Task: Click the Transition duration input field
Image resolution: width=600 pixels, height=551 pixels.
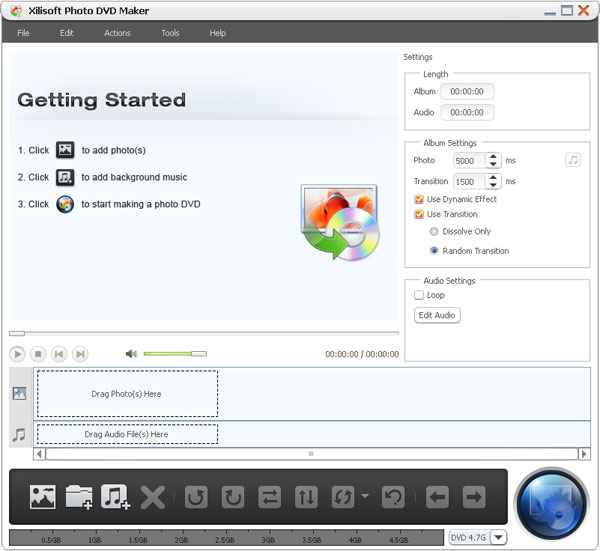Action: click(468, 181)
